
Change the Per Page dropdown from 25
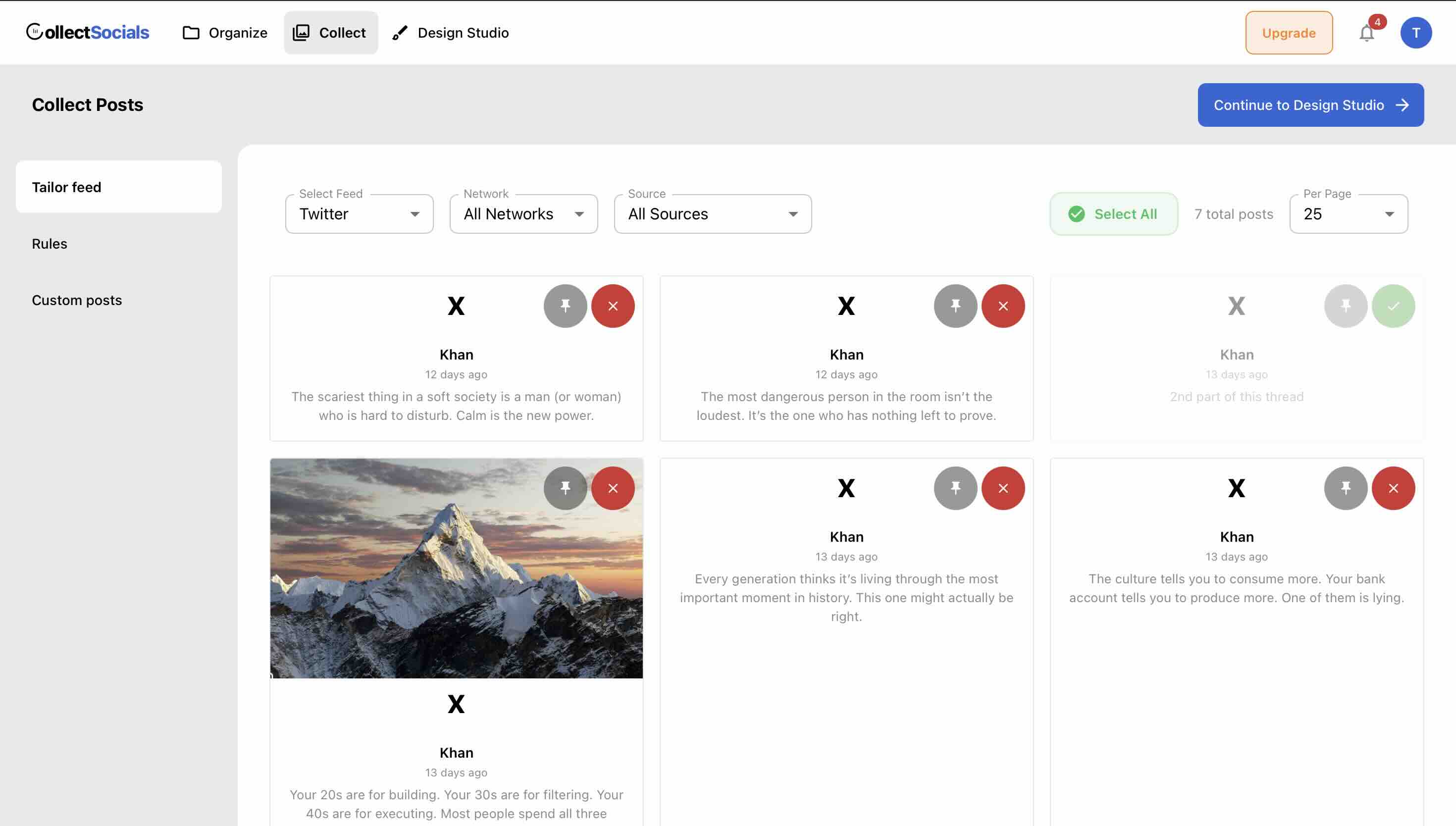[1348, 214]
